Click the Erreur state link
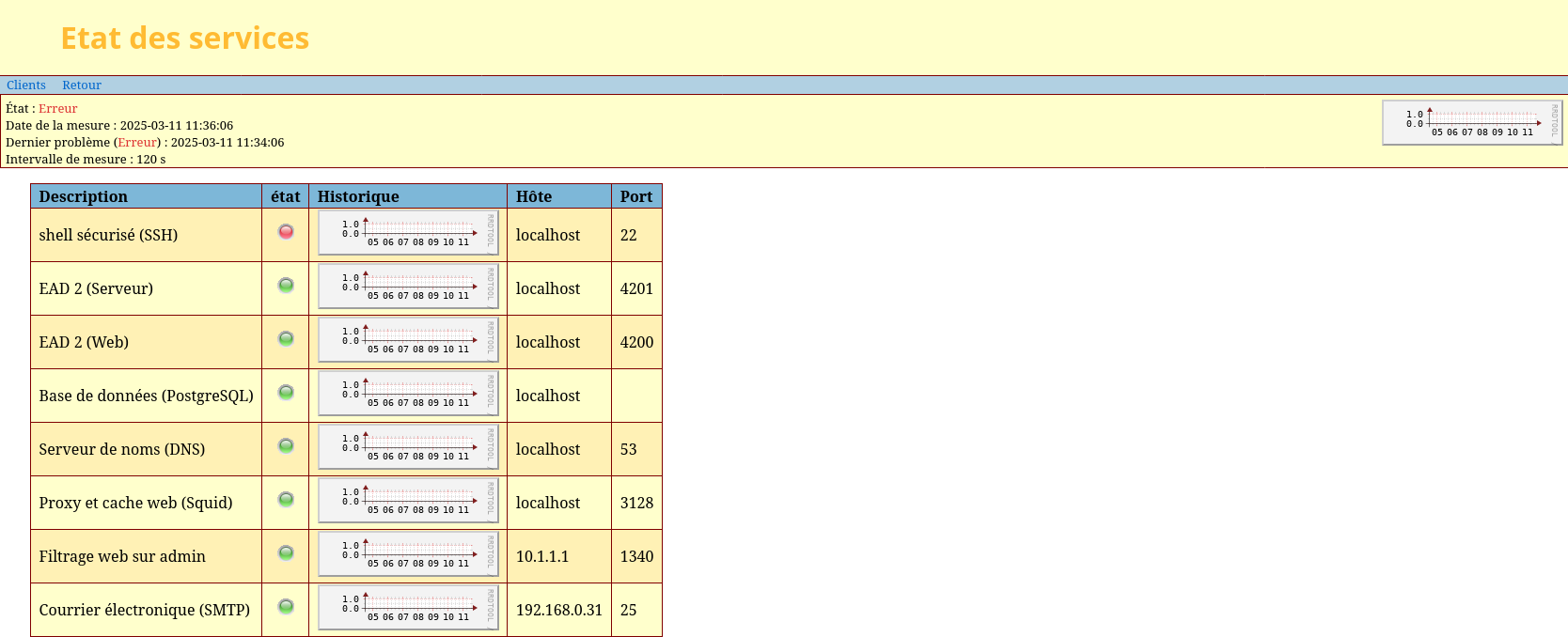 coord(57,109)
